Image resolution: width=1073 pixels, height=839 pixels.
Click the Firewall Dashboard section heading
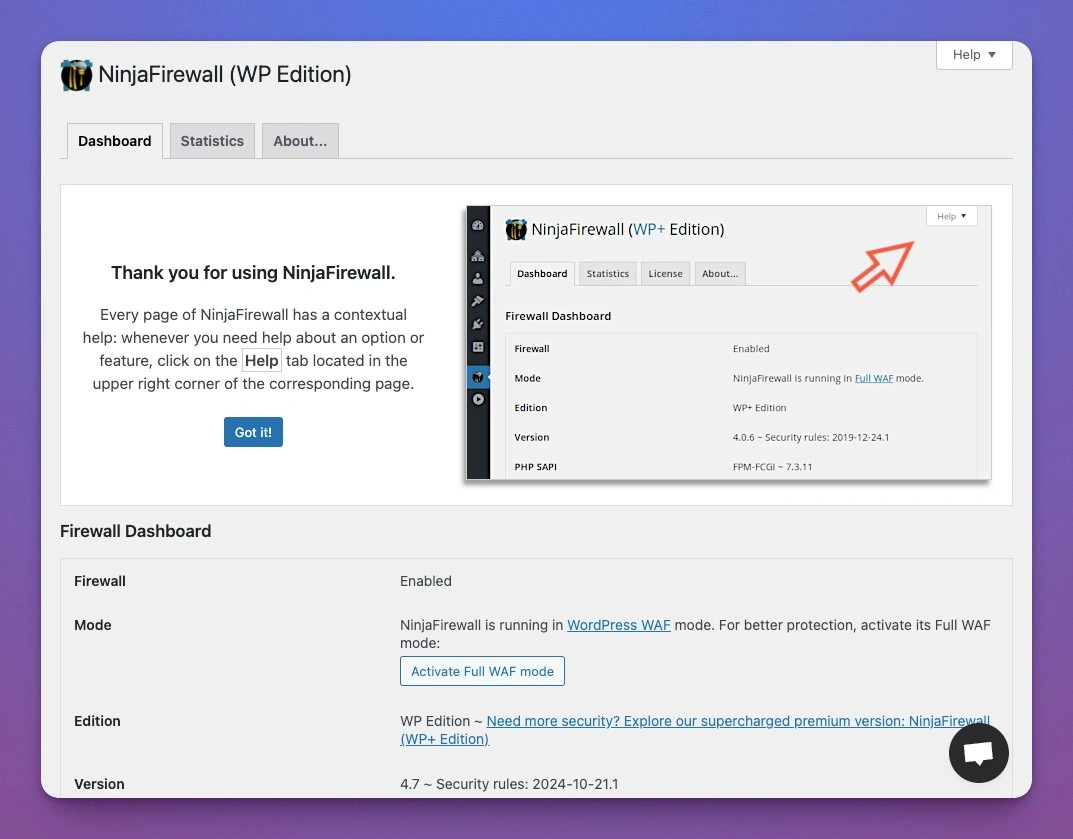[135, 531]
